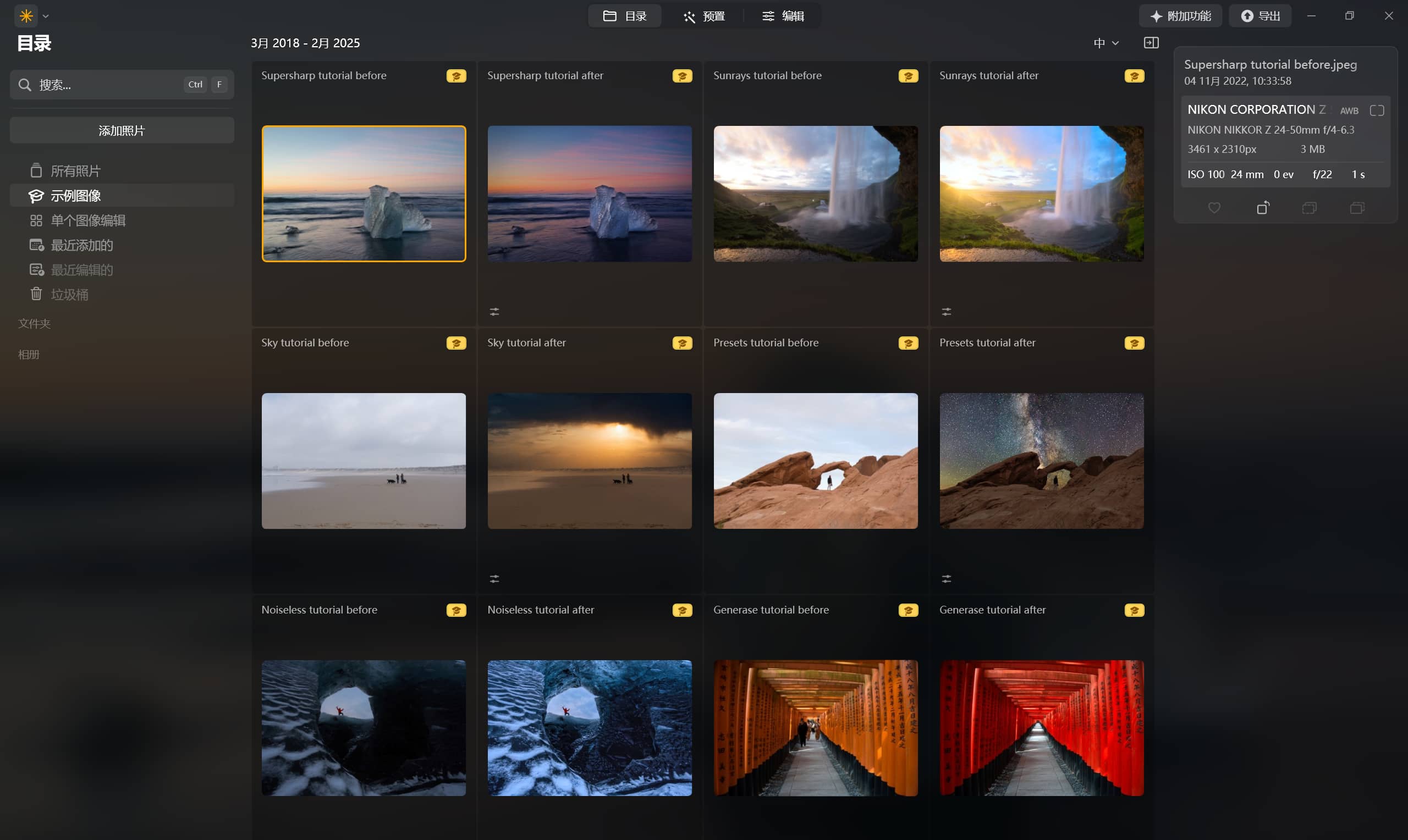Click the copy adjustments icon next to rotate
The height and width of the screenshot is (840, 1408).
[1309, 208]
